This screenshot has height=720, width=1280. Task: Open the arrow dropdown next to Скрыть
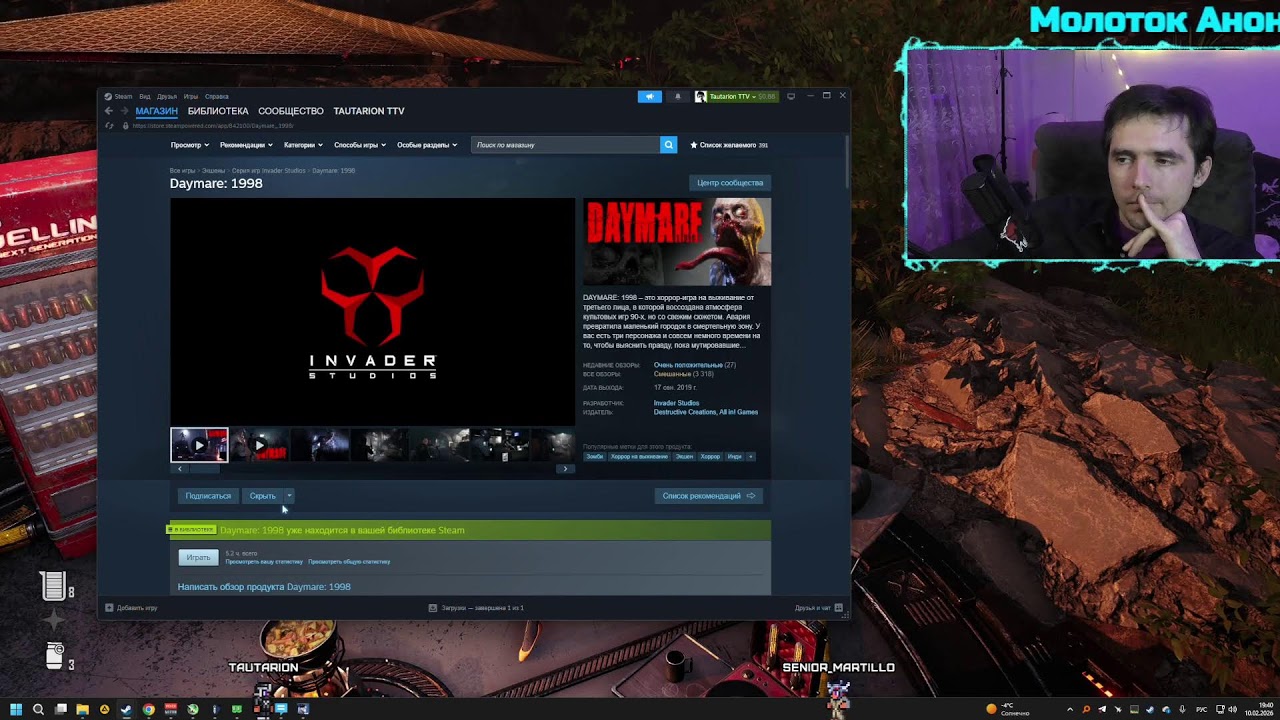point(289,496)
